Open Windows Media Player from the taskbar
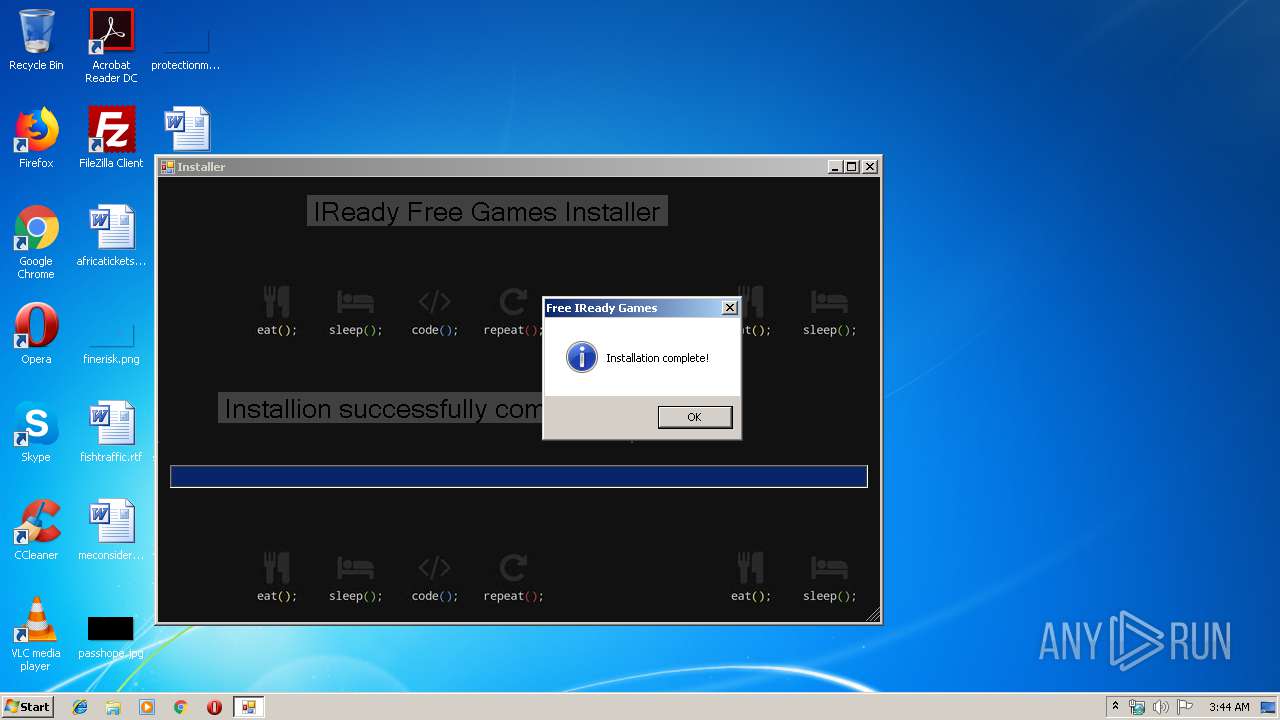 tap(147, 707)
